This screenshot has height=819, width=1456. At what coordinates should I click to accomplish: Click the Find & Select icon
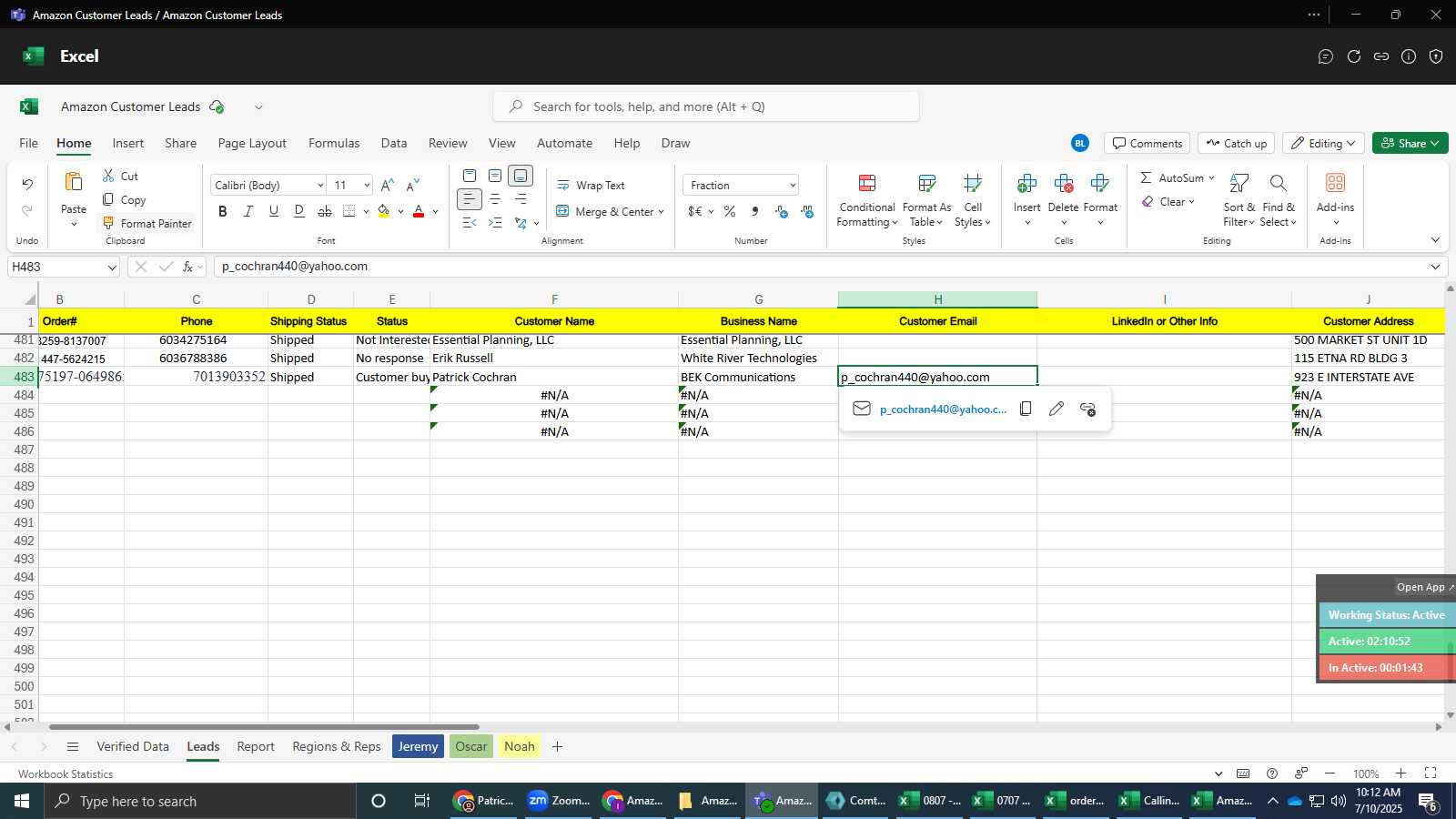click(x=1279, y=184)
